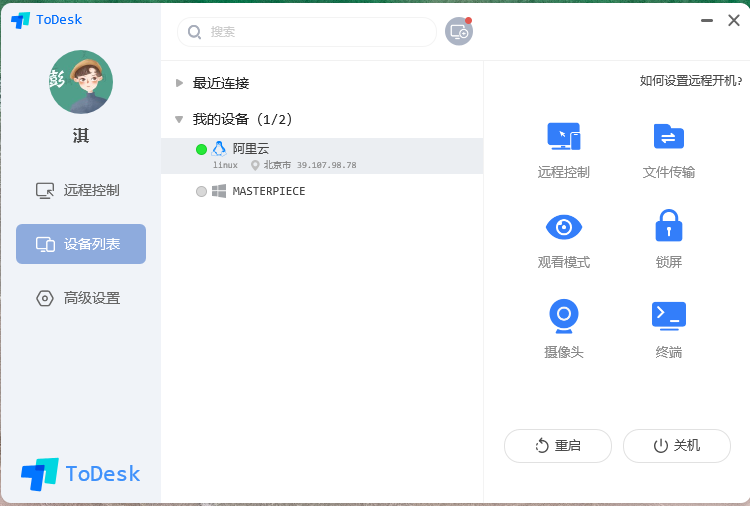Click into the 搜索 search field
The image size is (750, 506).
point(307,32)
